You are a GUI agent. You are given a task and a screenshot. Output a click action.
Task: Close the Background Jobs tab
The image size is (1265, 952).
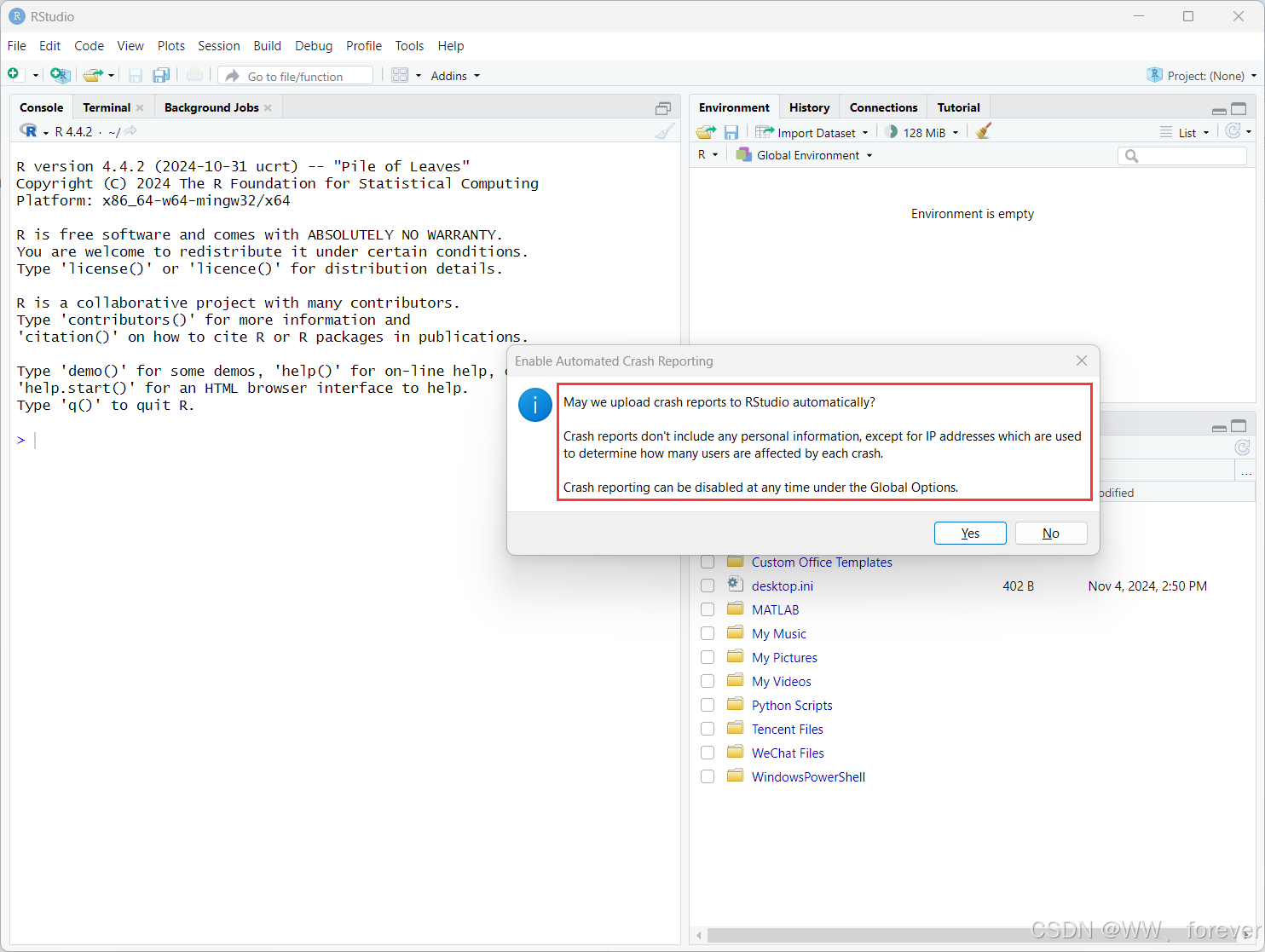268,108
